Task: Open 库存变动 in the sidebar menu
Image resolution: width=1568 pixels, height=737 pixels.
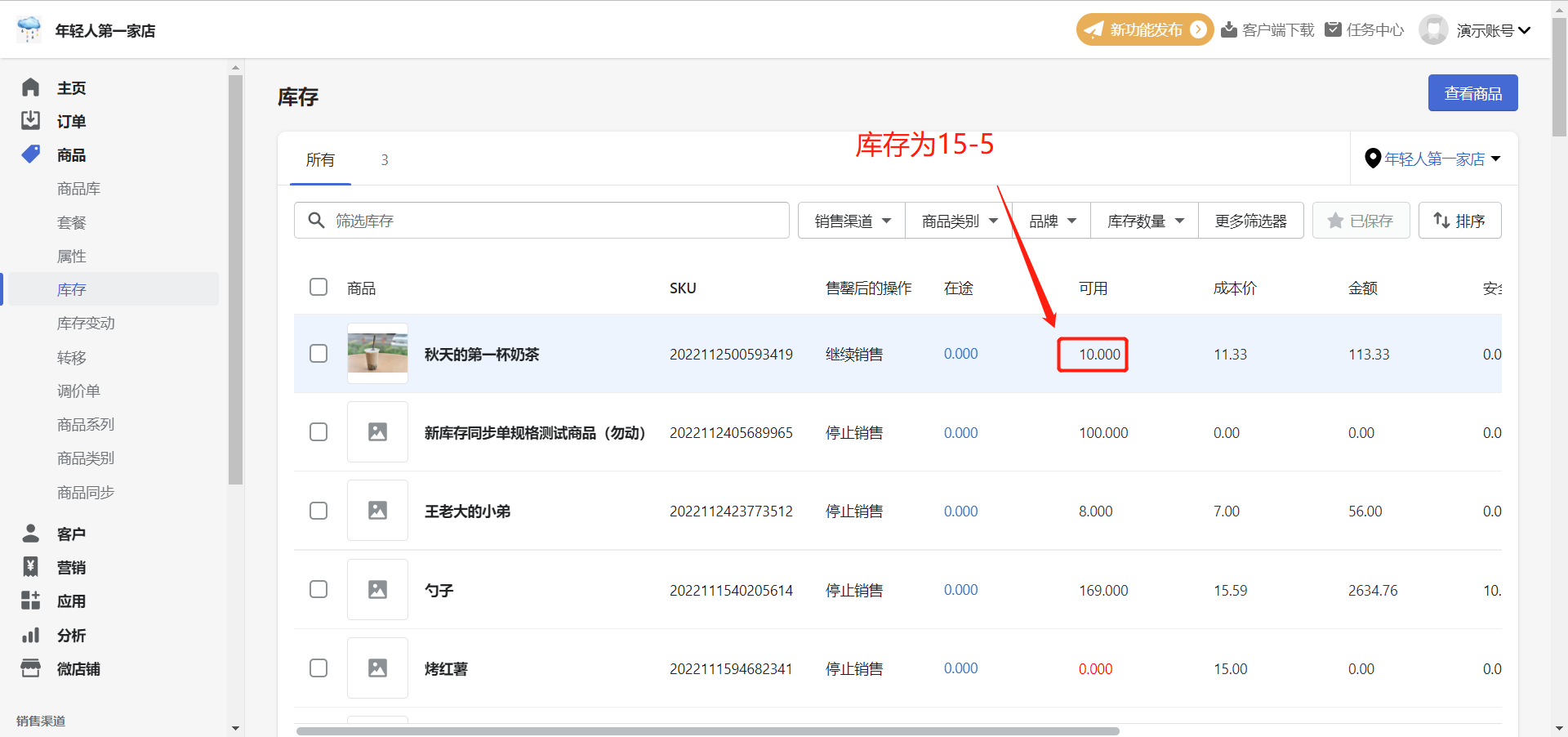Action: [x=86, y=324]
